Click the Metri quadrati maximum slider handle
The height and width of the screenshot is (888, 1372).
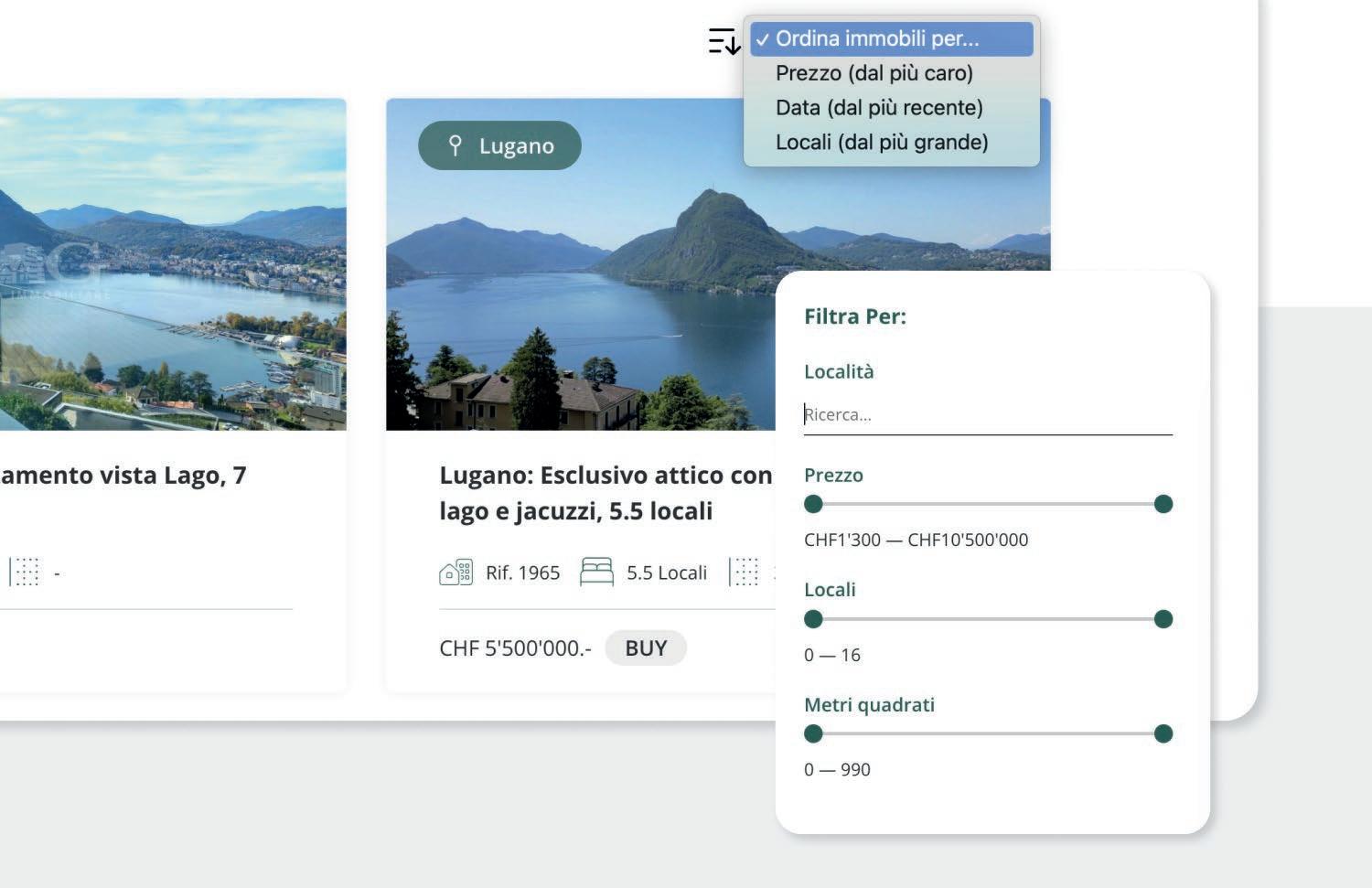(x=1163, y=733)
